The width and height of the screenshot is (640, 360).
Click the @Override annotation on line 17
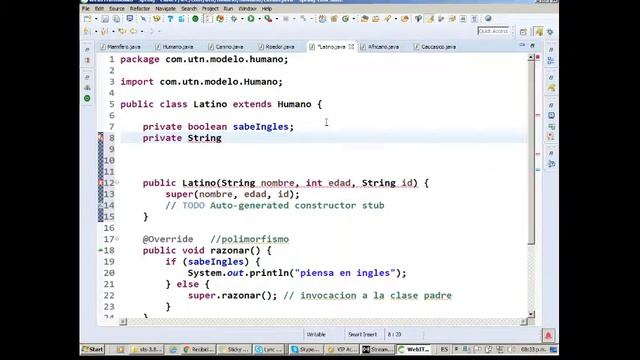tap(168, 239)
